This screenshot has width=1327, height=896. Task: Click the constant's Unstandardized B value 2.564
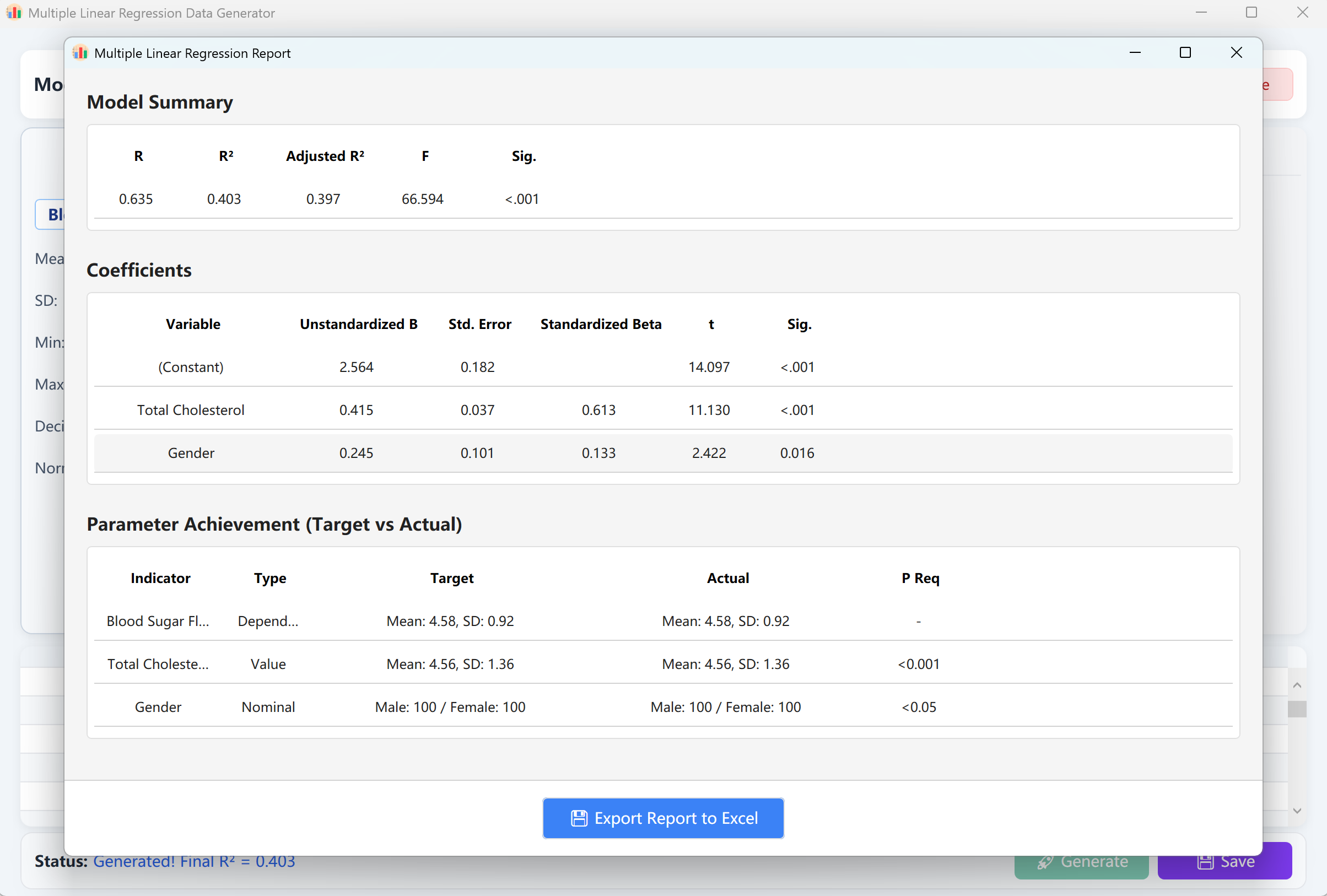pyautogui.click(x=357, y=366)
